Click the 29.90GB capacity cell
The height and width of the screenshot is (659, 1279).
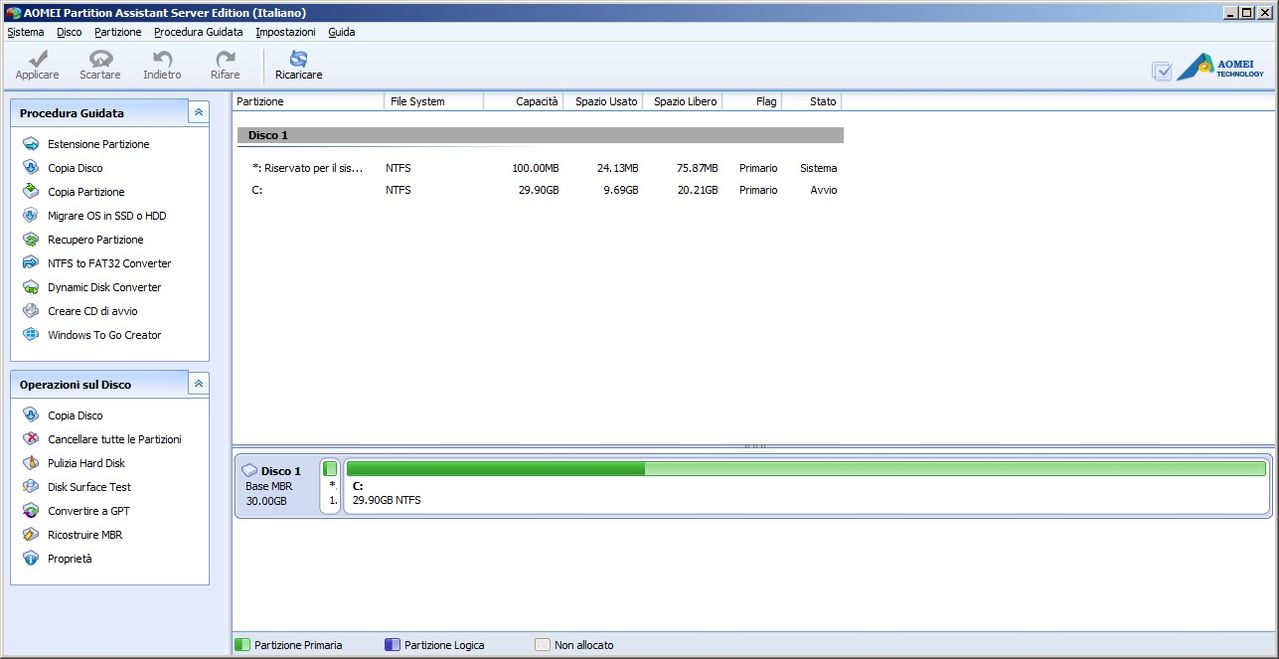click(x=538, y=190)
